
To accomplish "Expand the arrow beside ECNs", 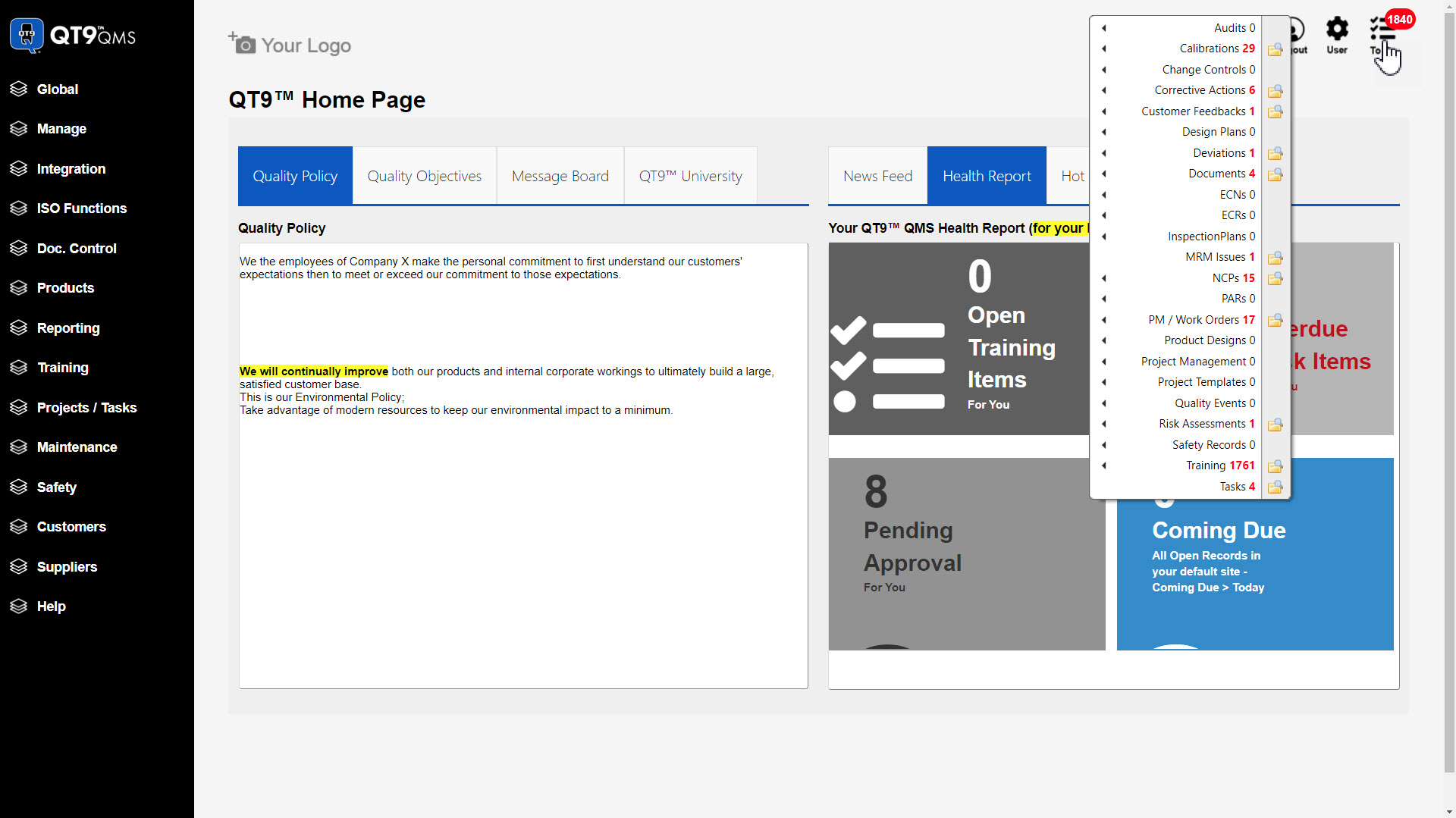I will pyautogui.click(x=1104, y=195).
